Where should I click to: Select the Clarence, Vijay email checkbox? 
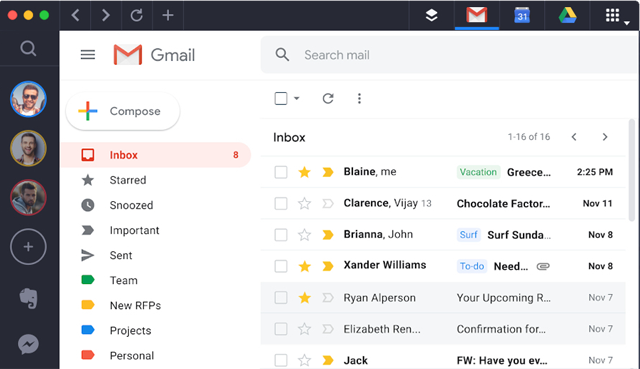pos(281,203)
